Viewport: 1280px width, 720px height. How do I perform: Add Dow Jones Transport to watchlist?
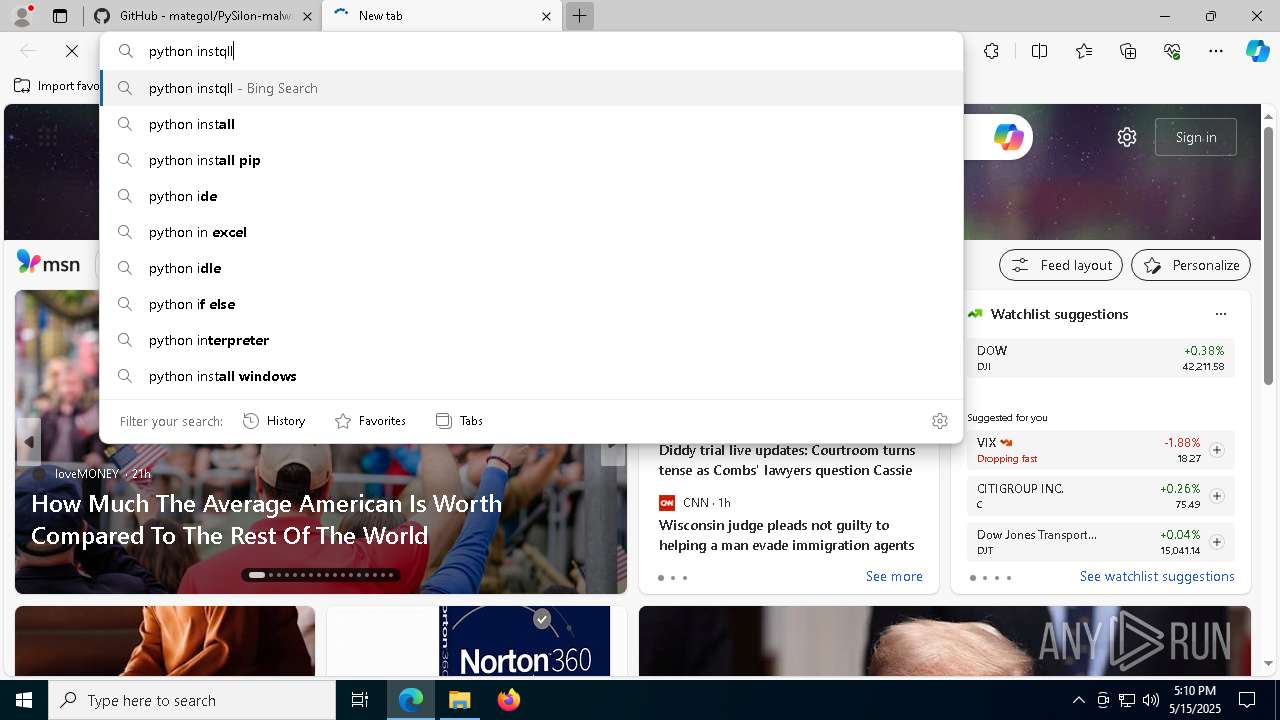[1216, 542]
